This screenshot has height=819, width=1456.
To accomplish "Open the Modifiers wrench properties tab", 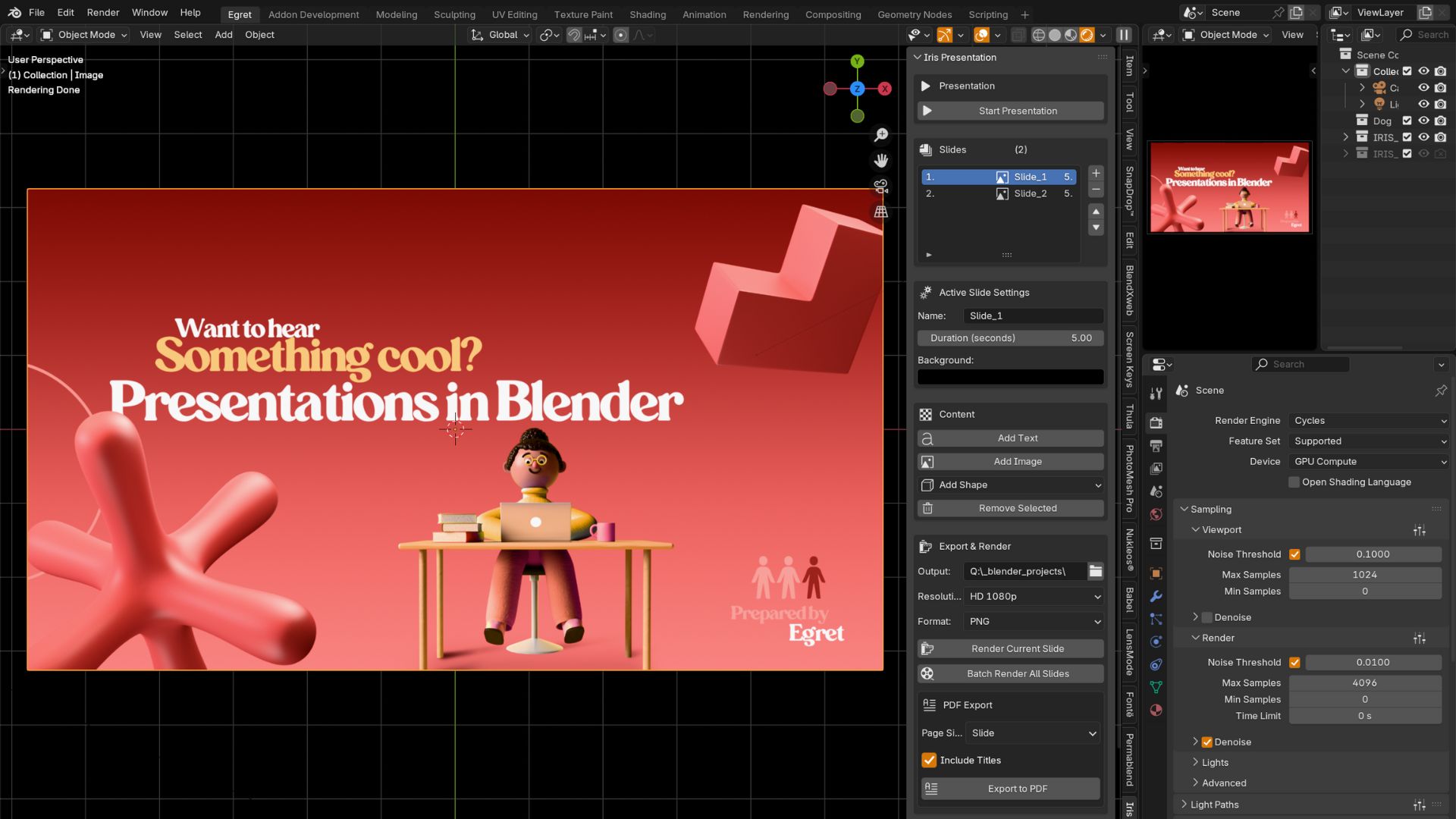I will (1156, 596).
